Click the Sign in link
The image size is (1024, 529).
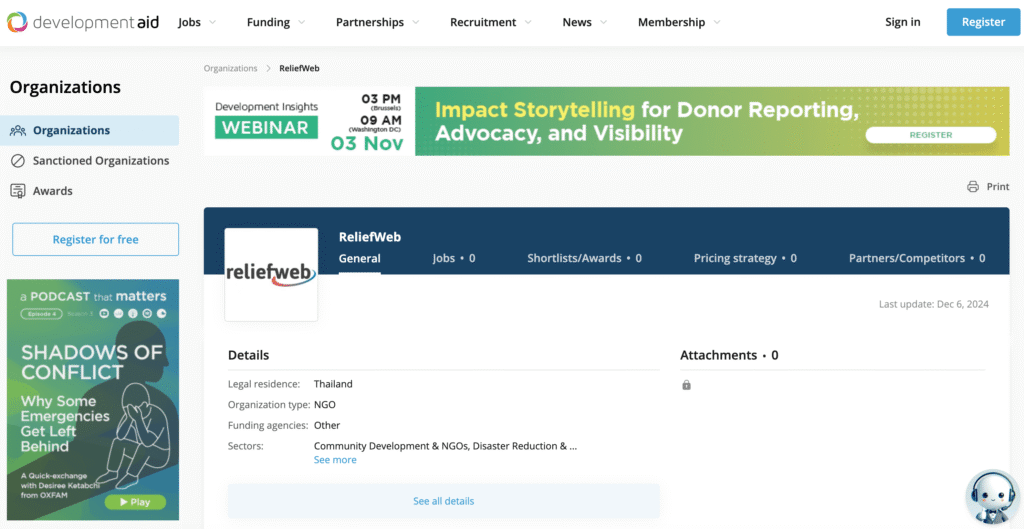click(x=902, y=22)
